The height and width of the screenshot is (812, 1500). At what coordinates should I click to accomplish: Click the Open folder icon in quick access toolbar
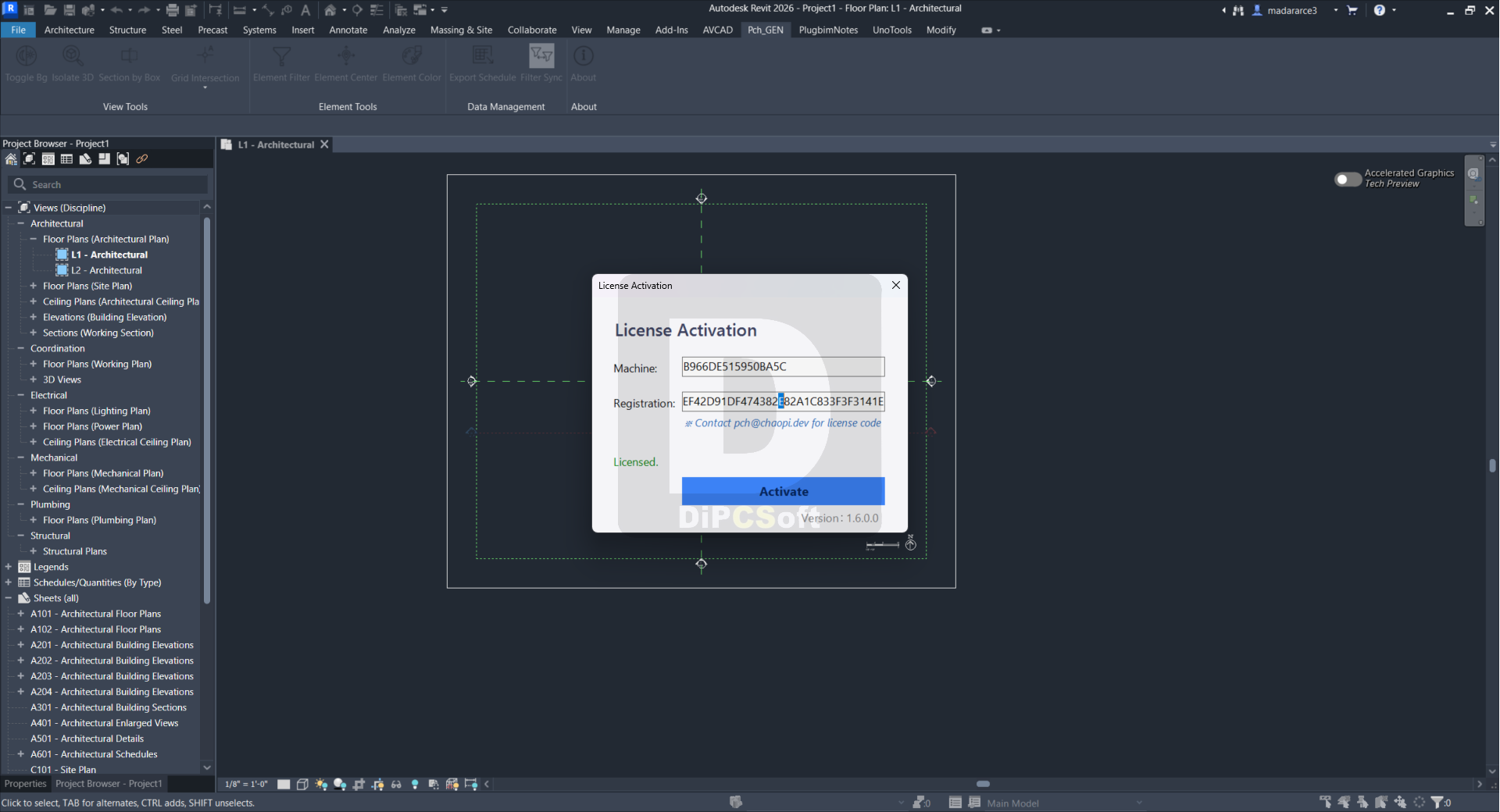pos(50,10)
